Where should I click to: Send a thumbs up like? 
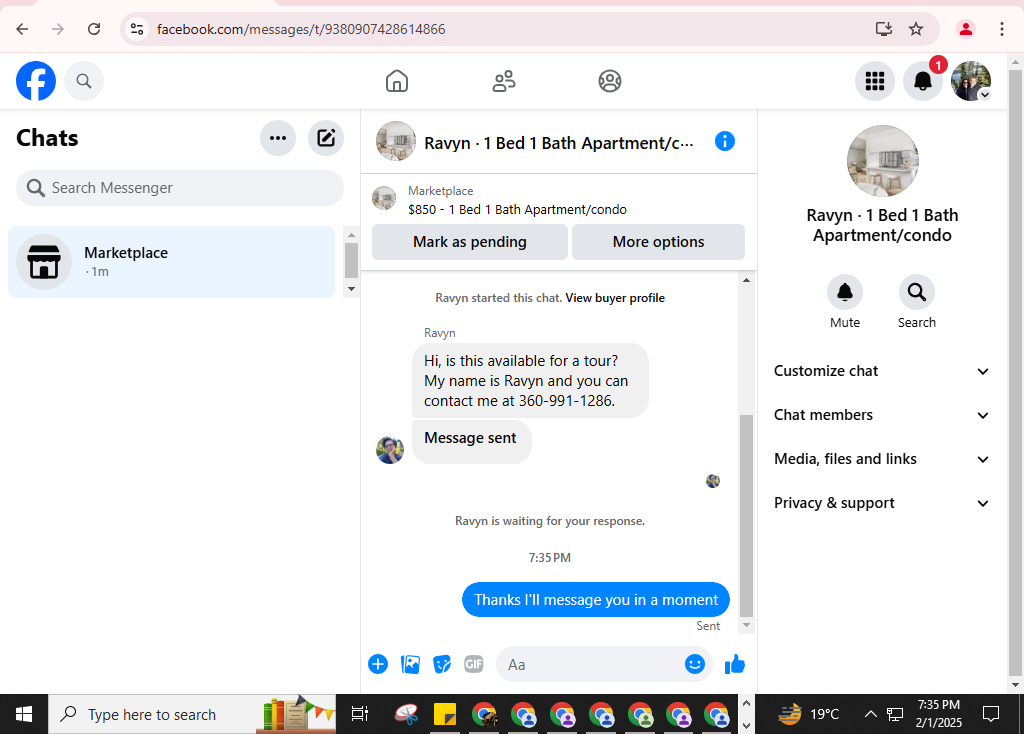pyautogui.click(x=735, y=664)
